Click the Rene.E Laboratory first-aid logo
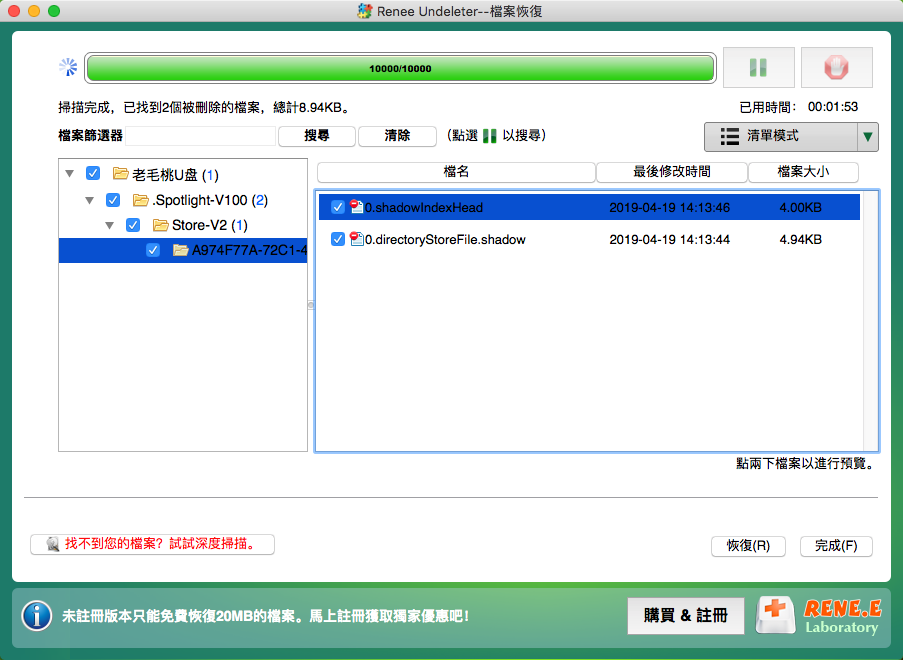The height and width of the screenshot is (660, 903). click(818, 615)
